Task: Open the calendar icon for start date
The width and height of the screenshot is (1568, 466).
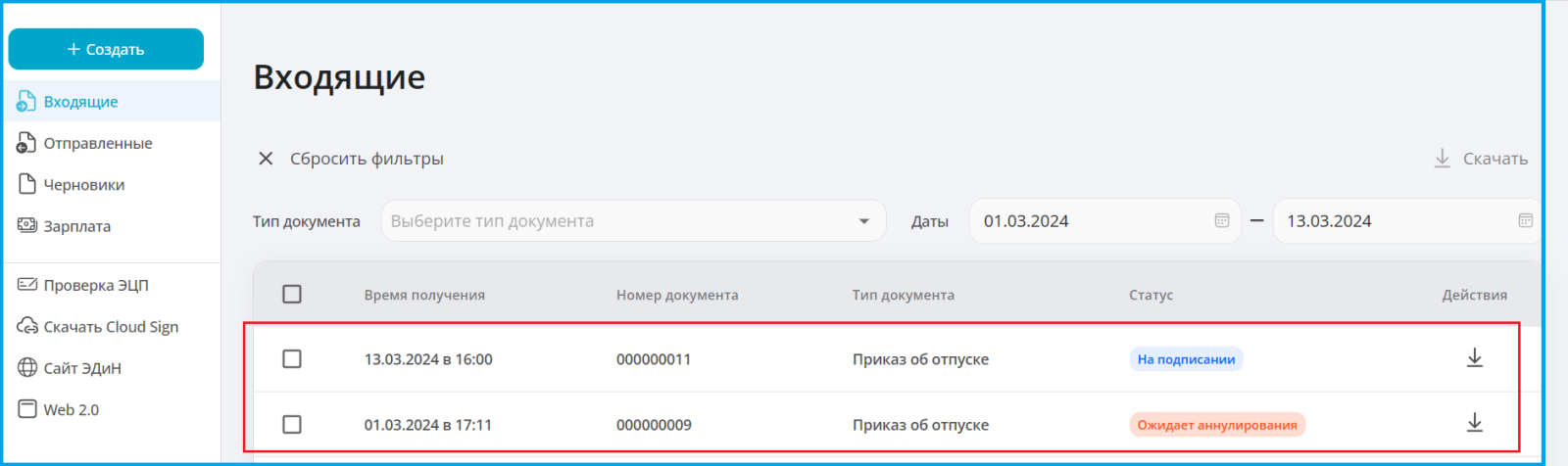Action: point(1221,221)
